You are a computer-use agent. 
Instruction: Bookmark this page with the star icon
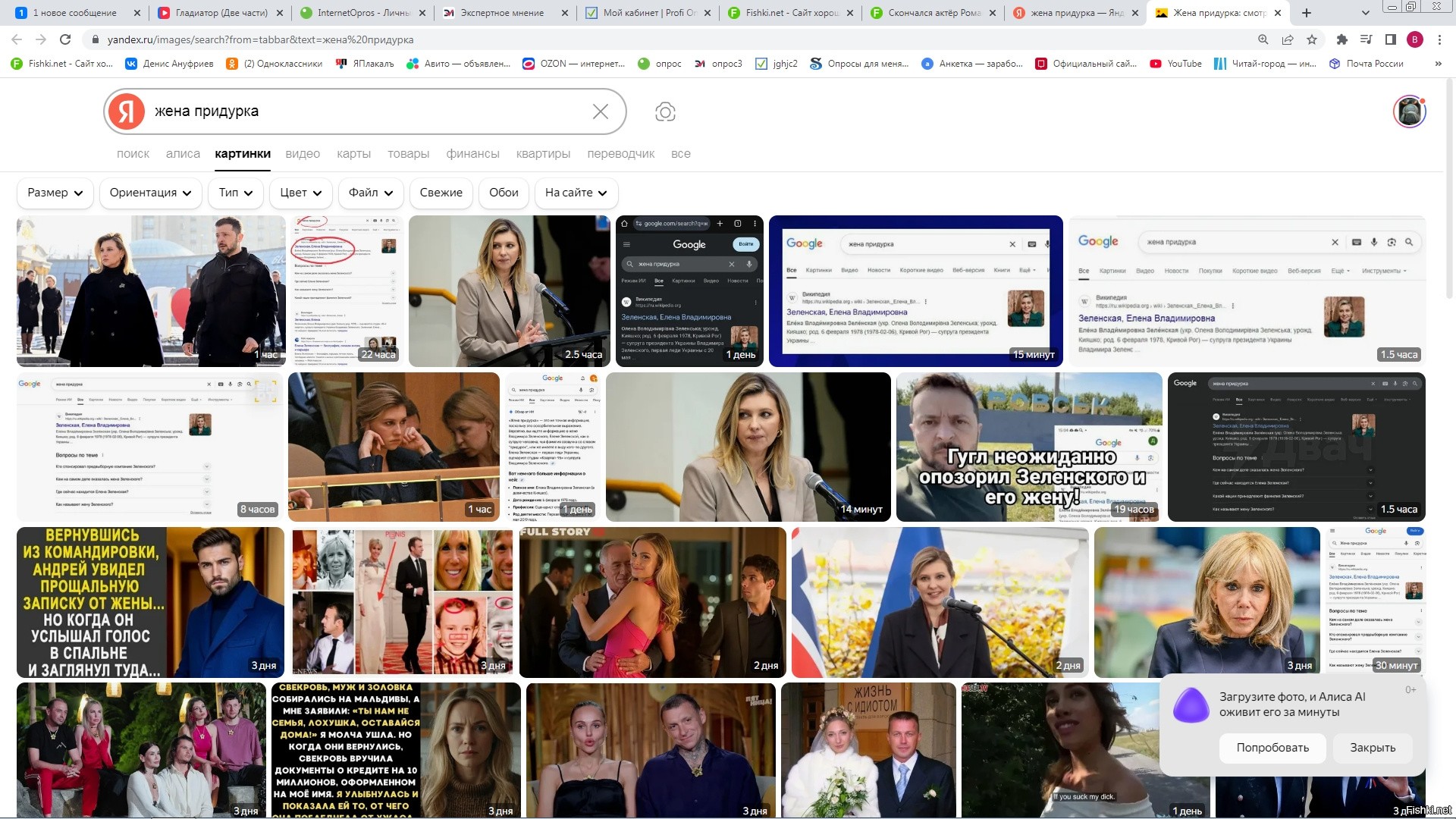[x=1311, y=39]
